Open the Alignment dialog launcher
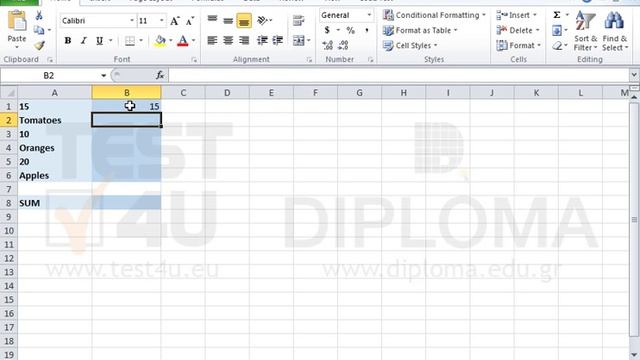The image size is (640, 360). [x=309, y=60]
